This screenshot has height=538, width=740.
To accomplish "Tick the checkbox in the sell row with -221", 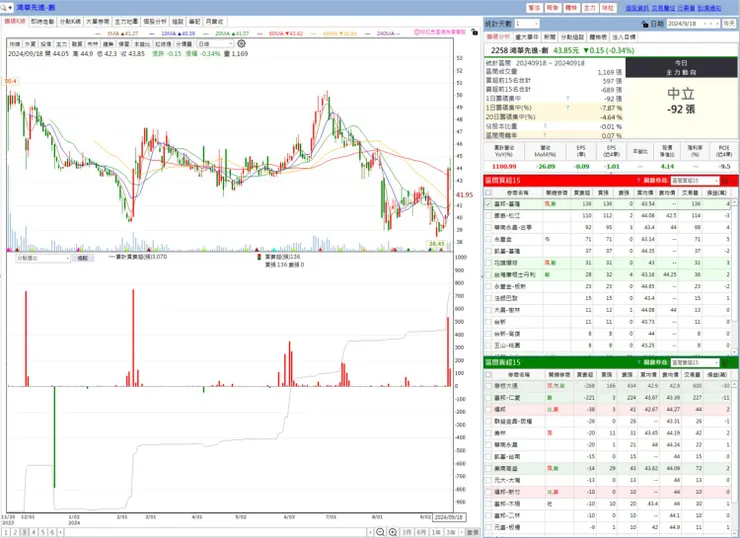I will tap(488, 397).
